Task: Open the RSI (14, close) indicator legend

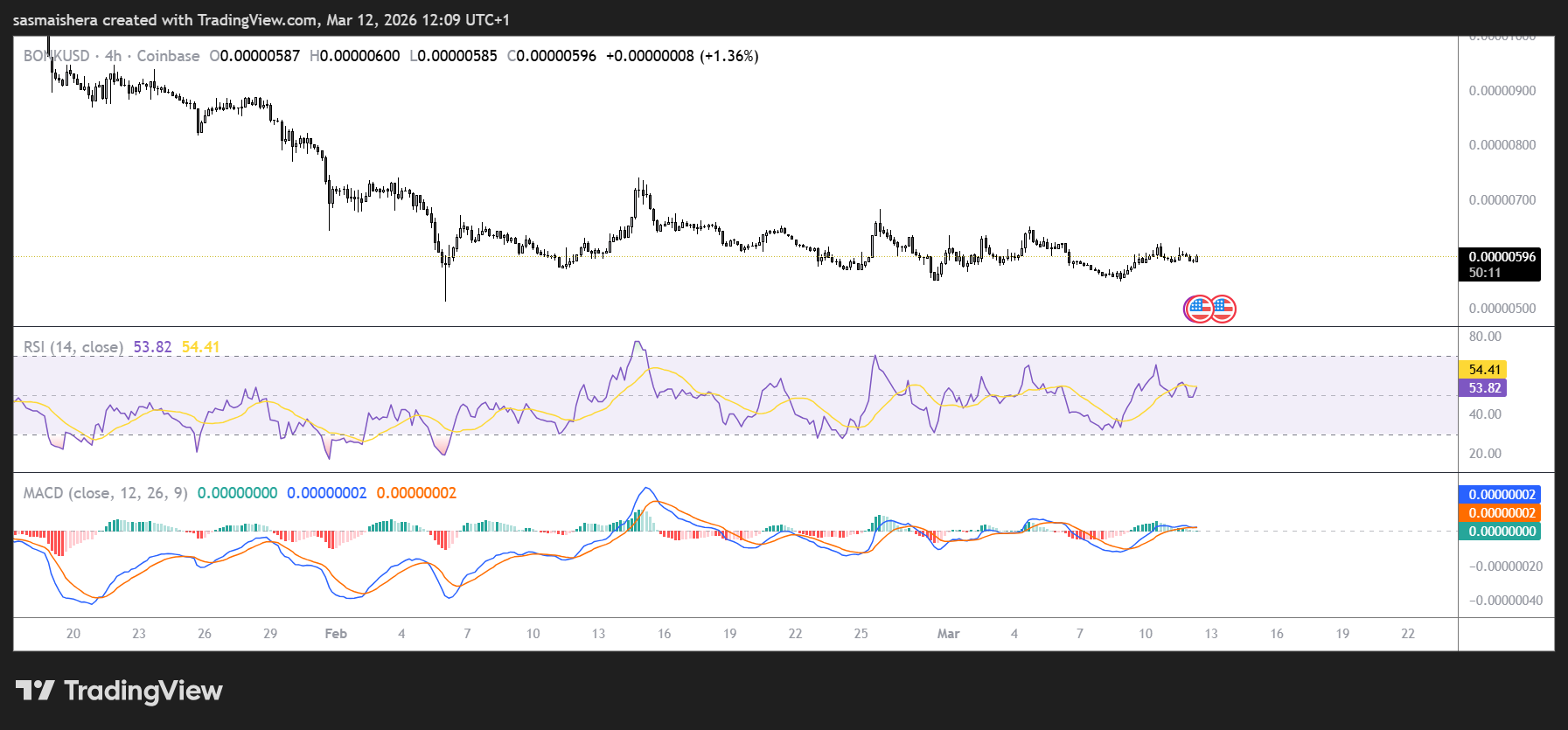Action: click(73, 347)
